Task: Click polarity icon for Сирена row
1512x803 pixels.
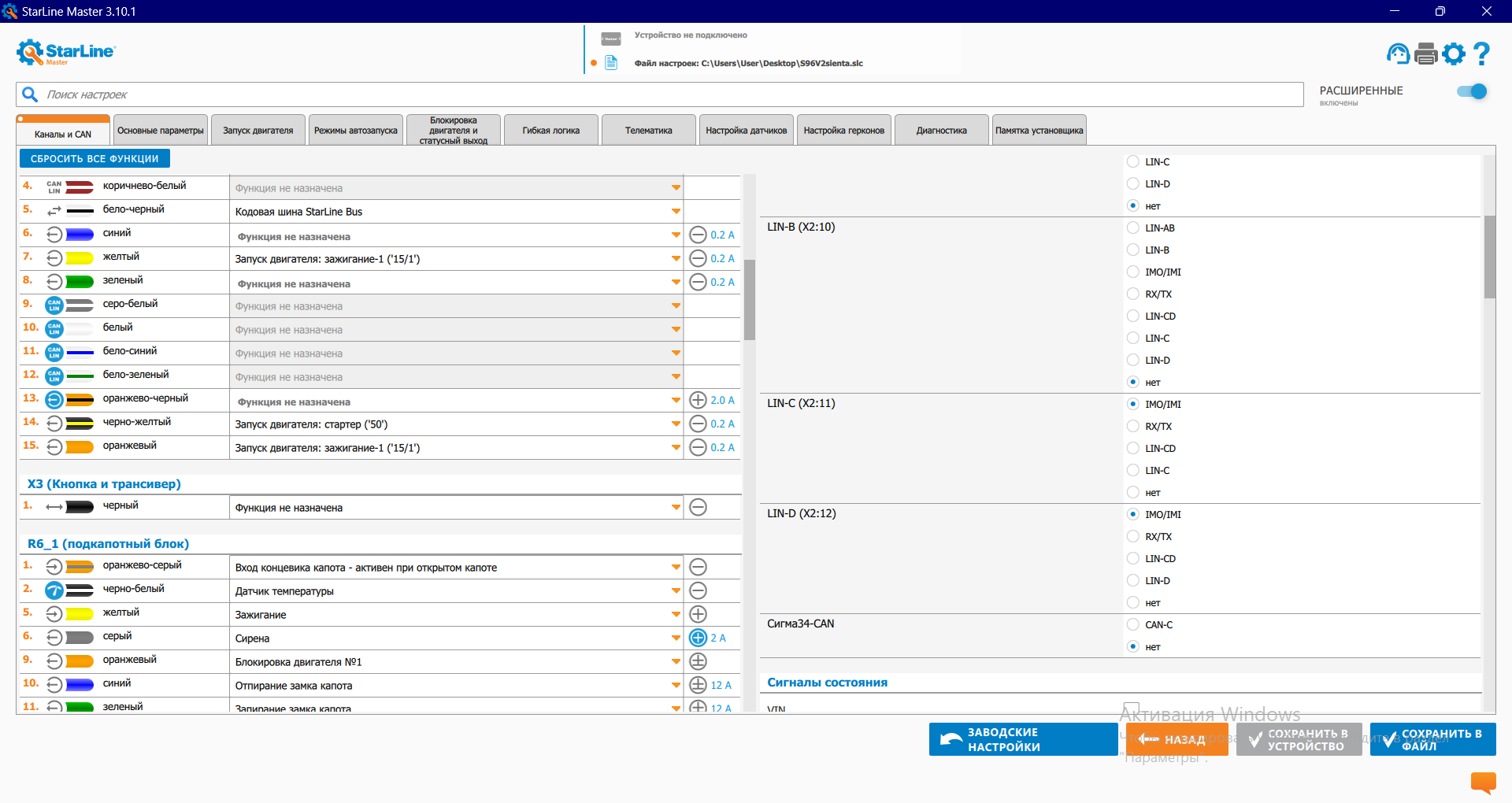Action: (x=698, y=638)
